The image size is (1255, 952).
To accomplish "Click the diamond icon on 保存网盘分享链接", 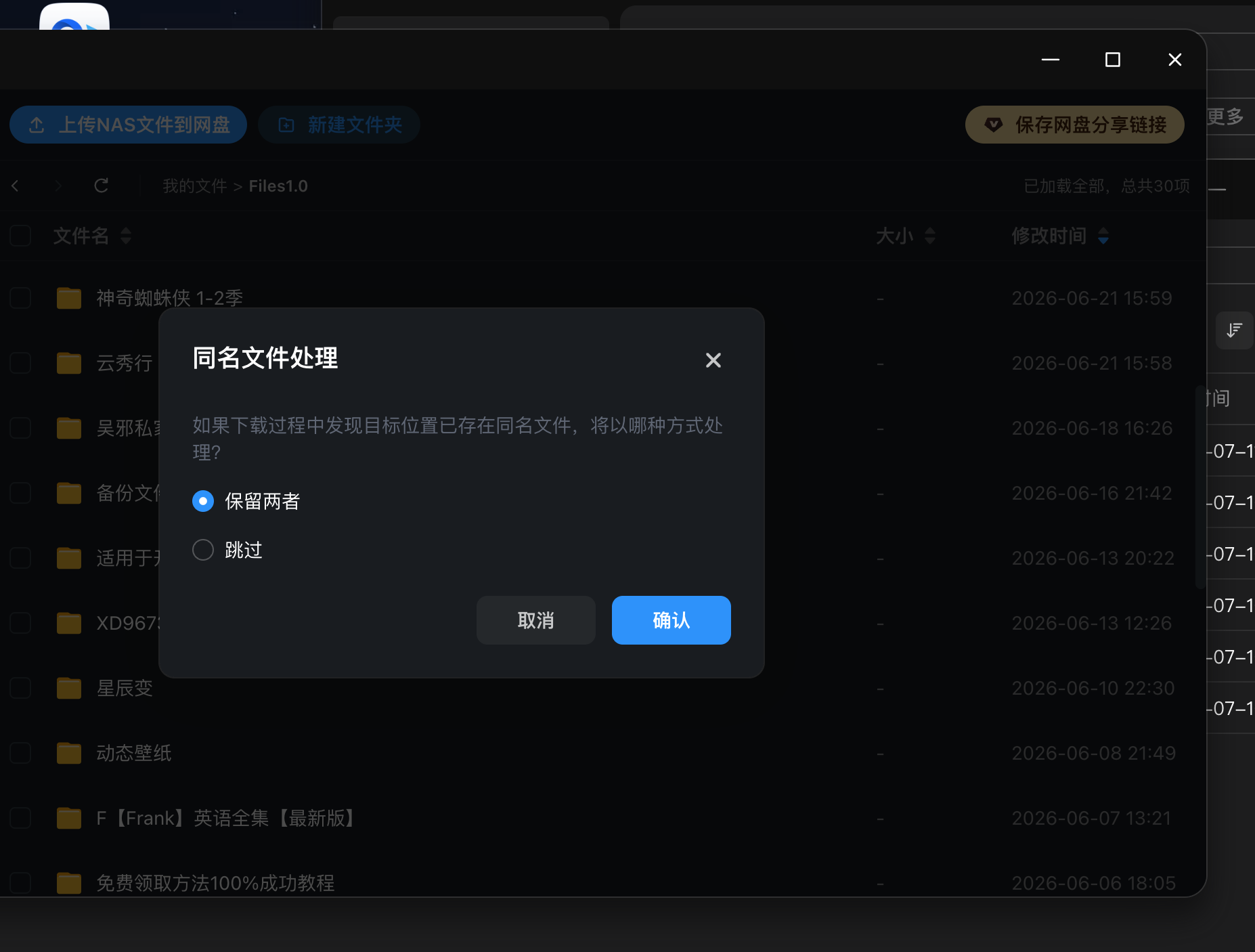I will (x=993, y=125).
